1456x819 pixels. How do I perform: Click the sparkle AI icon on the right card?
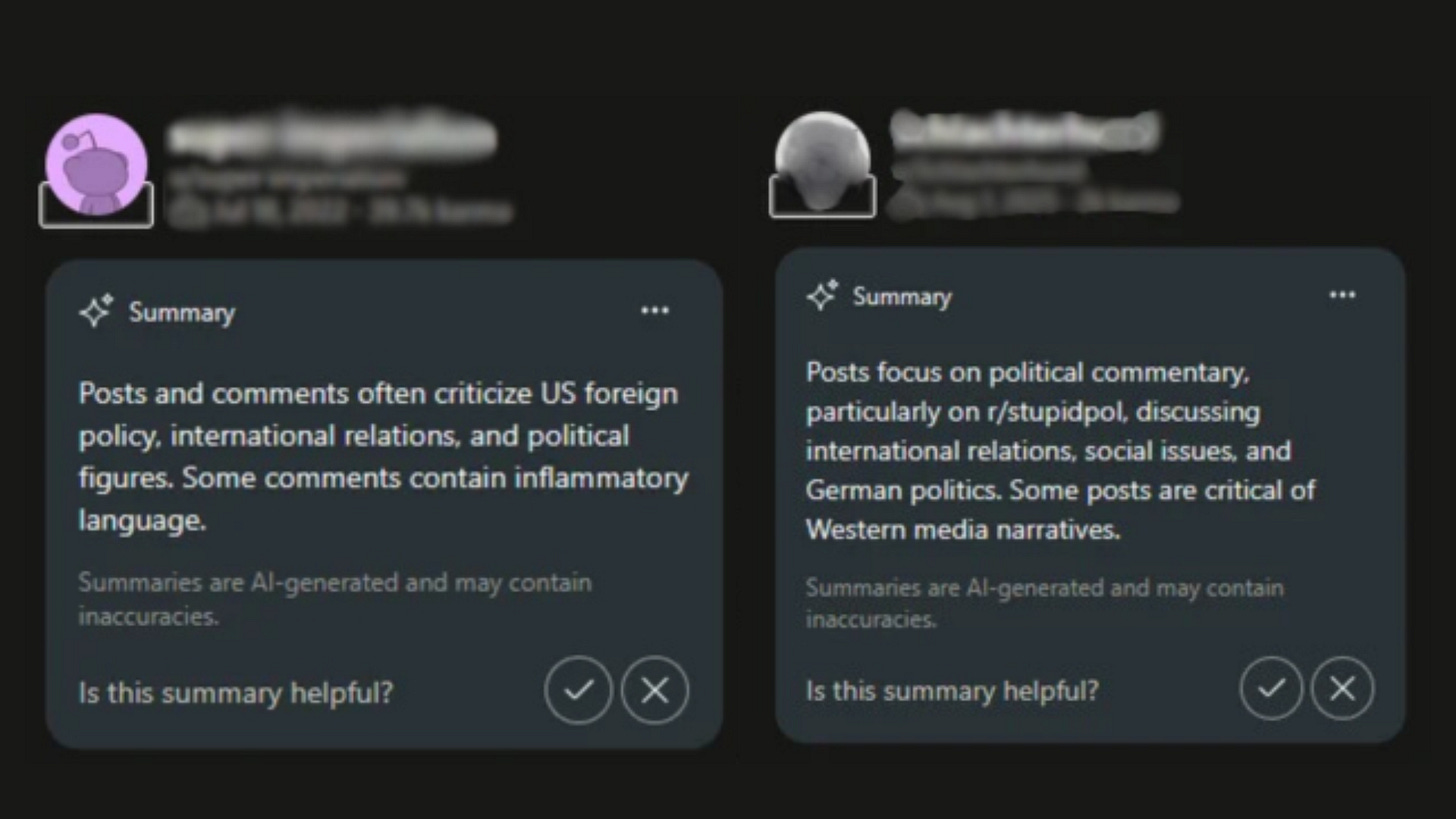[x=822, y=295]
